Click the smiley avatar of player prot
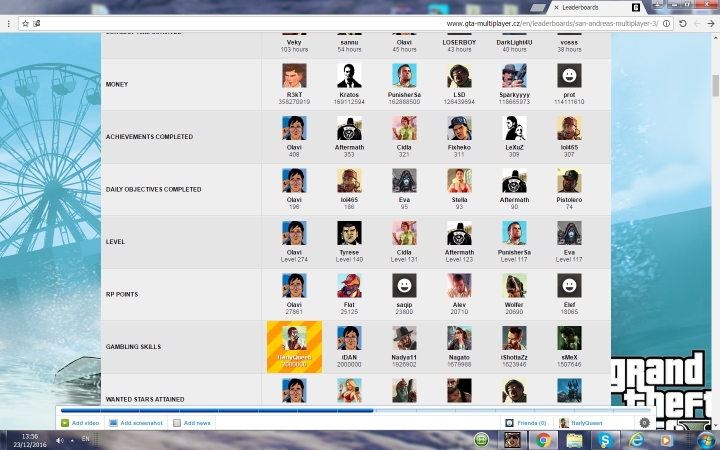 [x=569, y=75]
